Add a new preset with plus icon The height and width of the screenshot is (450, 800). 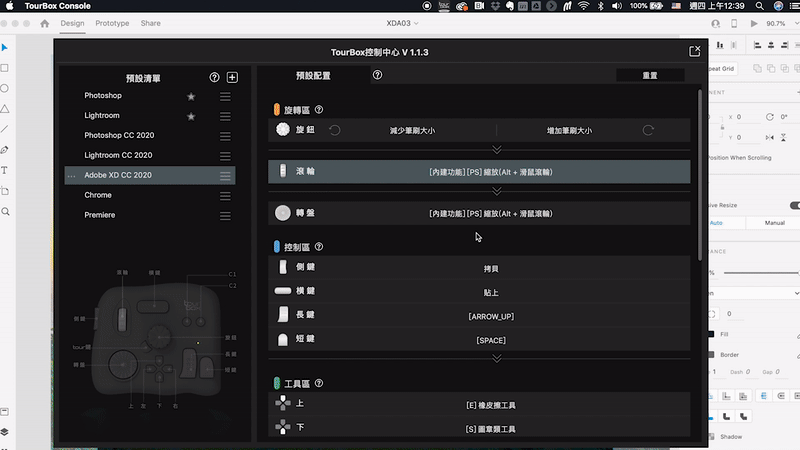pyautogui.click(x=232, y=78)
